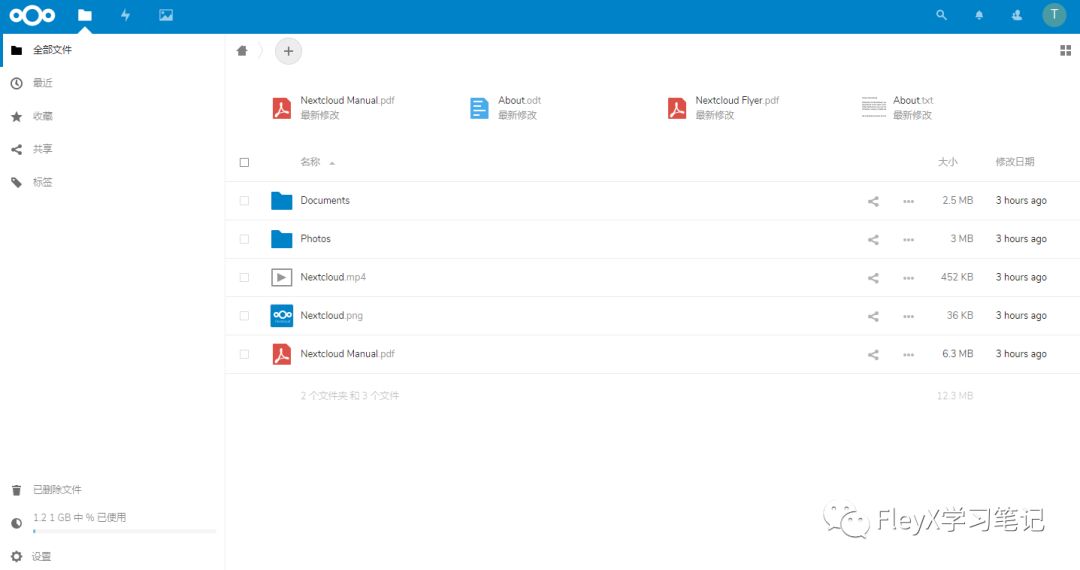1080x570 pixels.
Task: Open the Documents folder name
Action: point(325,200)
